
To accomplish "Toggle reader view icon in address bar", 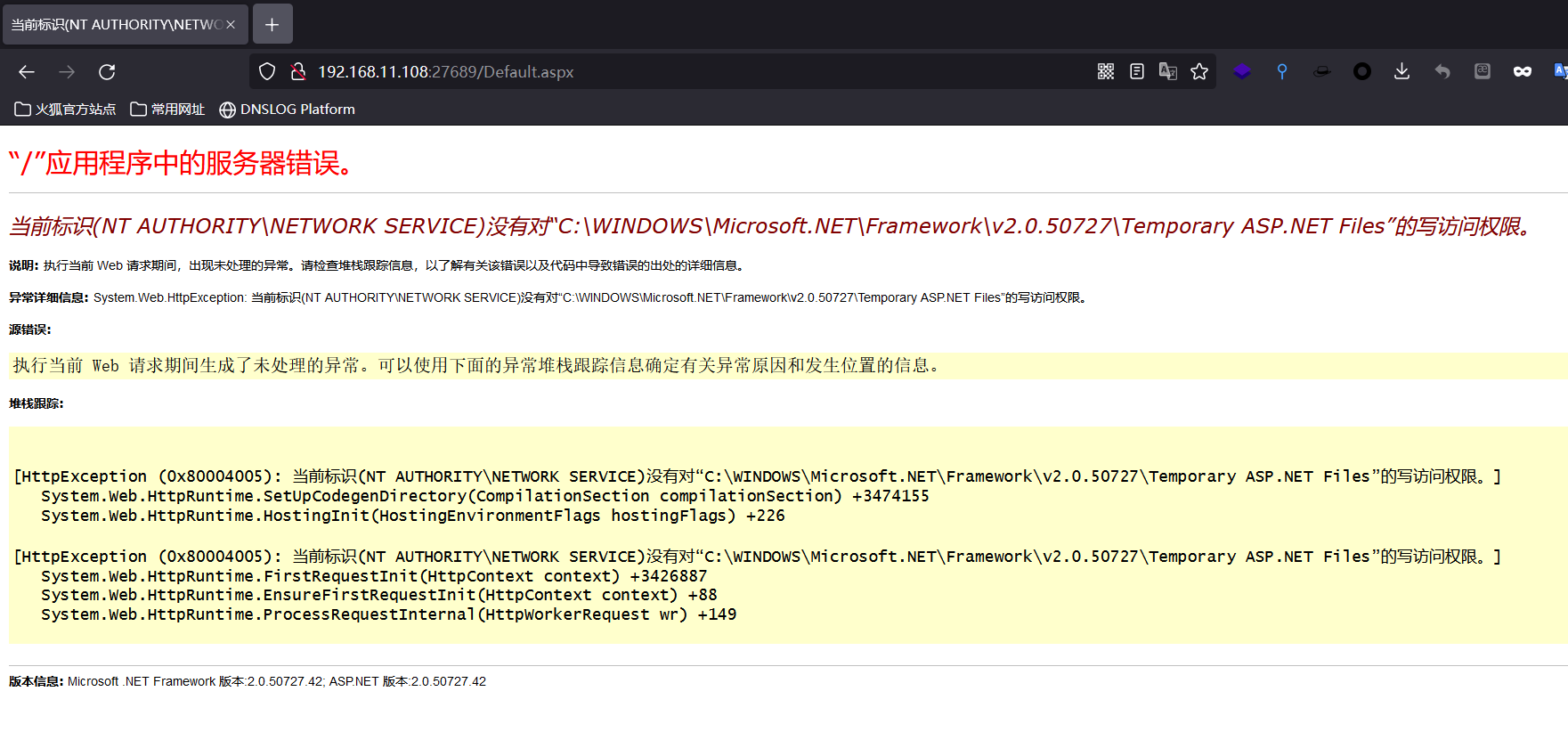I will (1137, 71).
